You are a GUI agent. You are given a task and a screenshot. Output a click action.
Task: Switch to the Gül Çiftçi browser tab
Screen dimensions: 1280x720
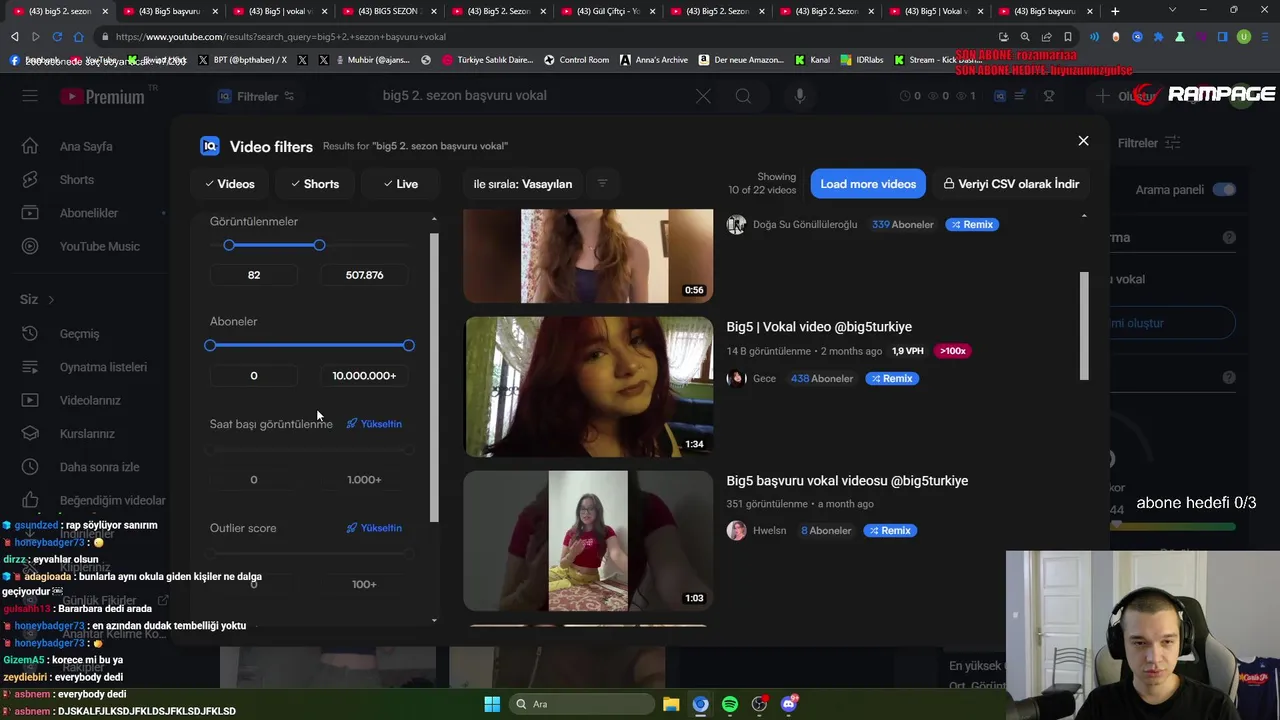pos(606,11)
